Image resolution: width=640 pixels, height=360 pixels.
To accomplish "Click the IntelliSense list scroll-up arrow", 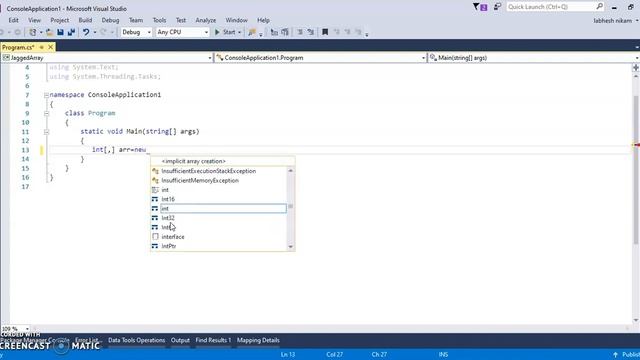I will [291, 171].
